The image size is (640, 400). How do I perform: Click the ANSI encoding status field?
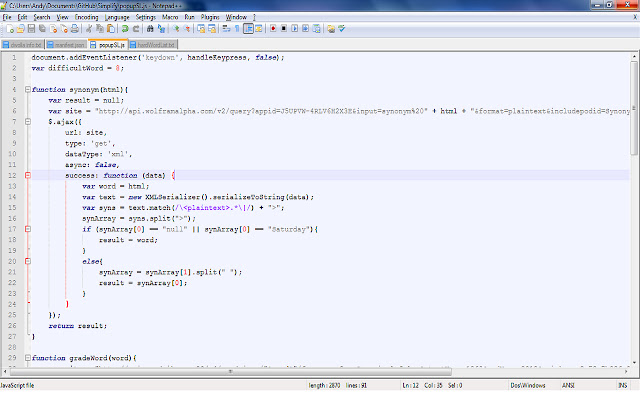568,386
